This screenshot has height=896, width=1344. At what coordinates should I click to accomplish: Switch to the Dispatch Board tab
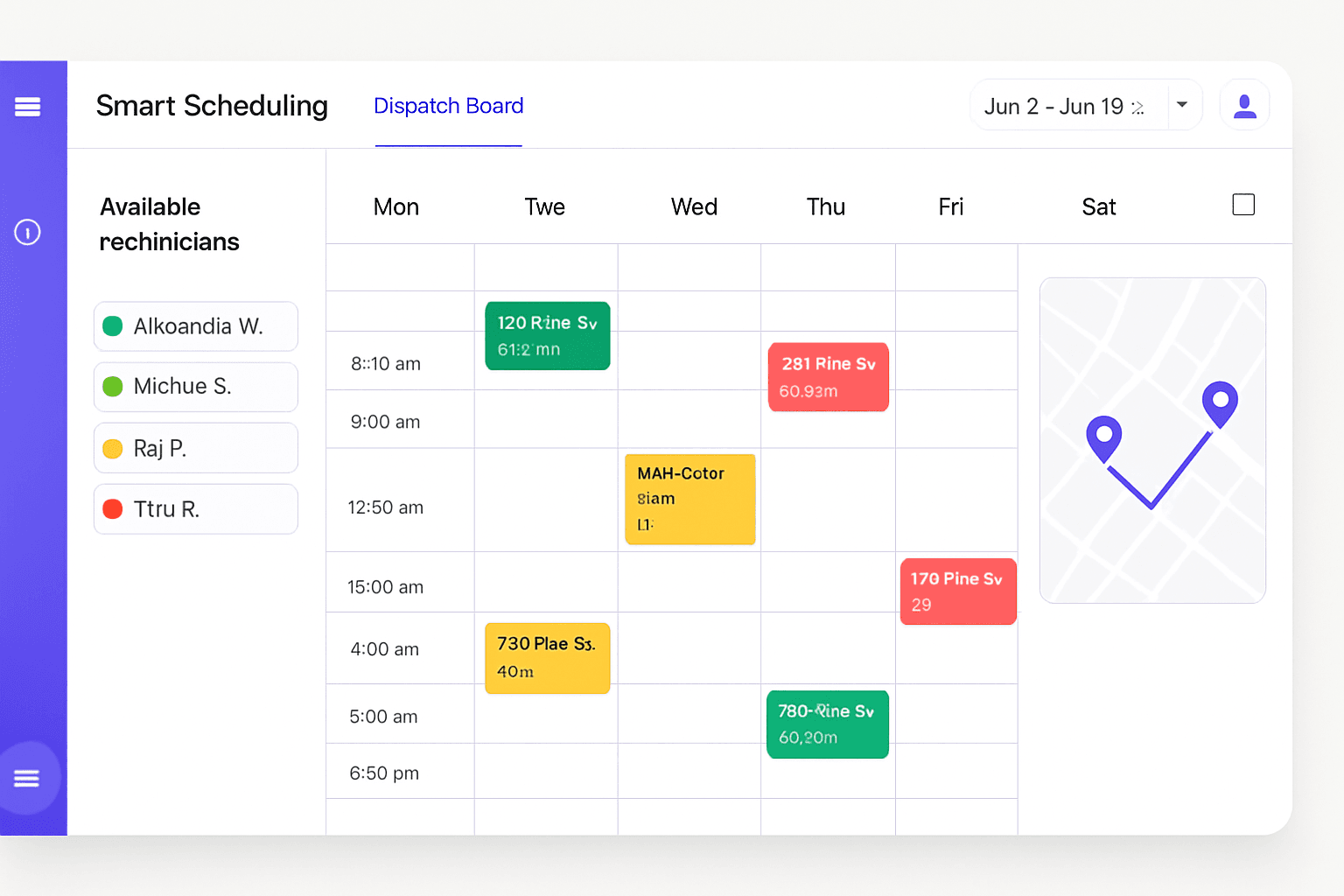448,106
